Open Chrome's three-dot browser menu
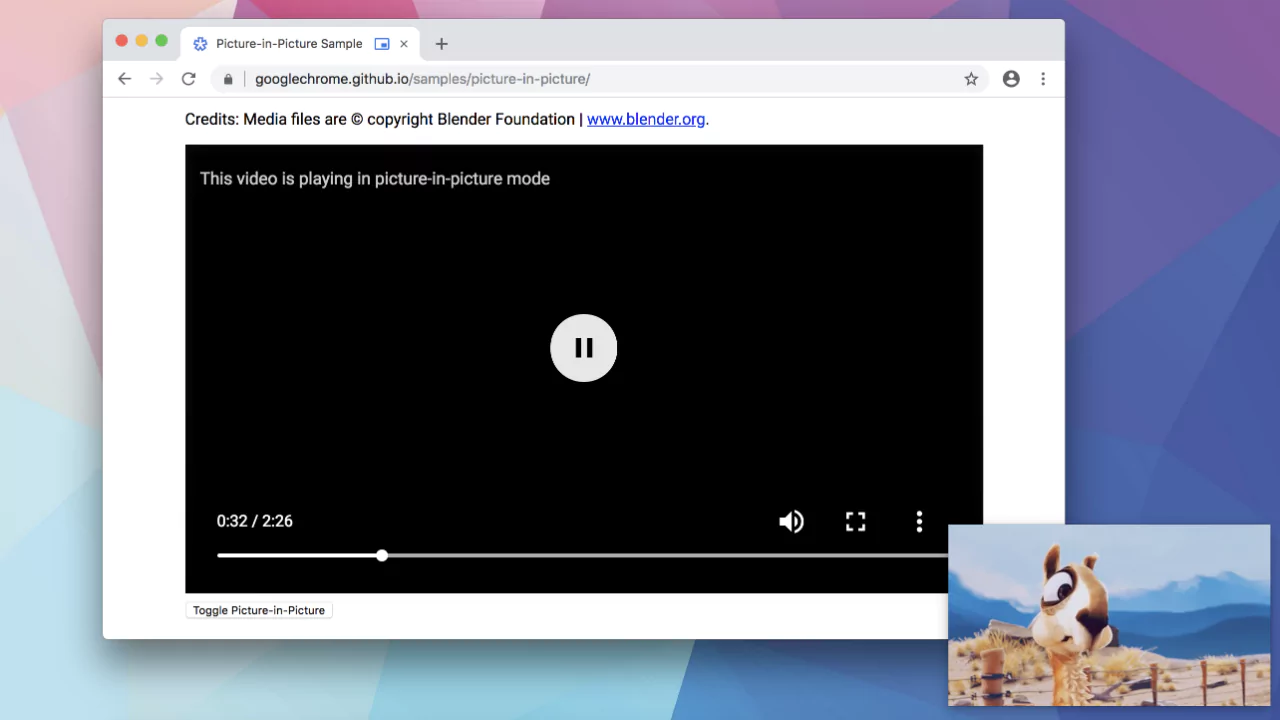Image resolution: width=1280 pixels, height=720 pixels. point(1043,79)
